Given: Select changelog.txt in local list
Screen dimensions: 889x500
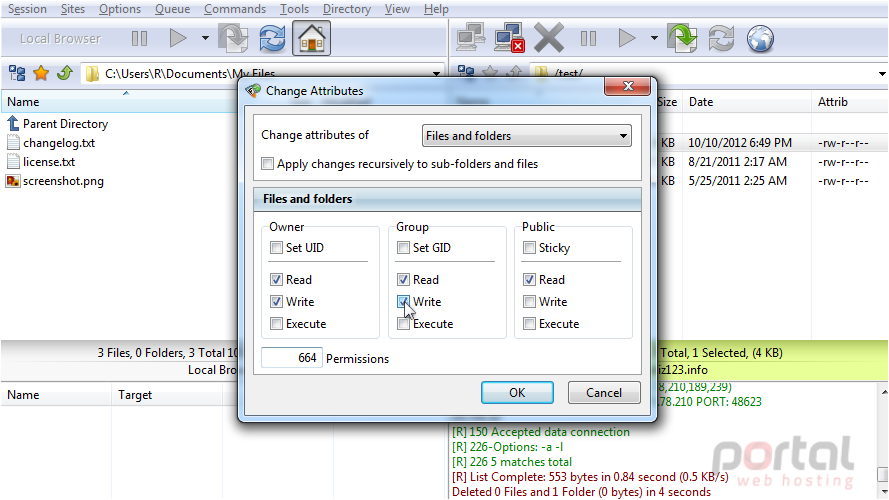Looking at the screenshot, I should (59, 143).
